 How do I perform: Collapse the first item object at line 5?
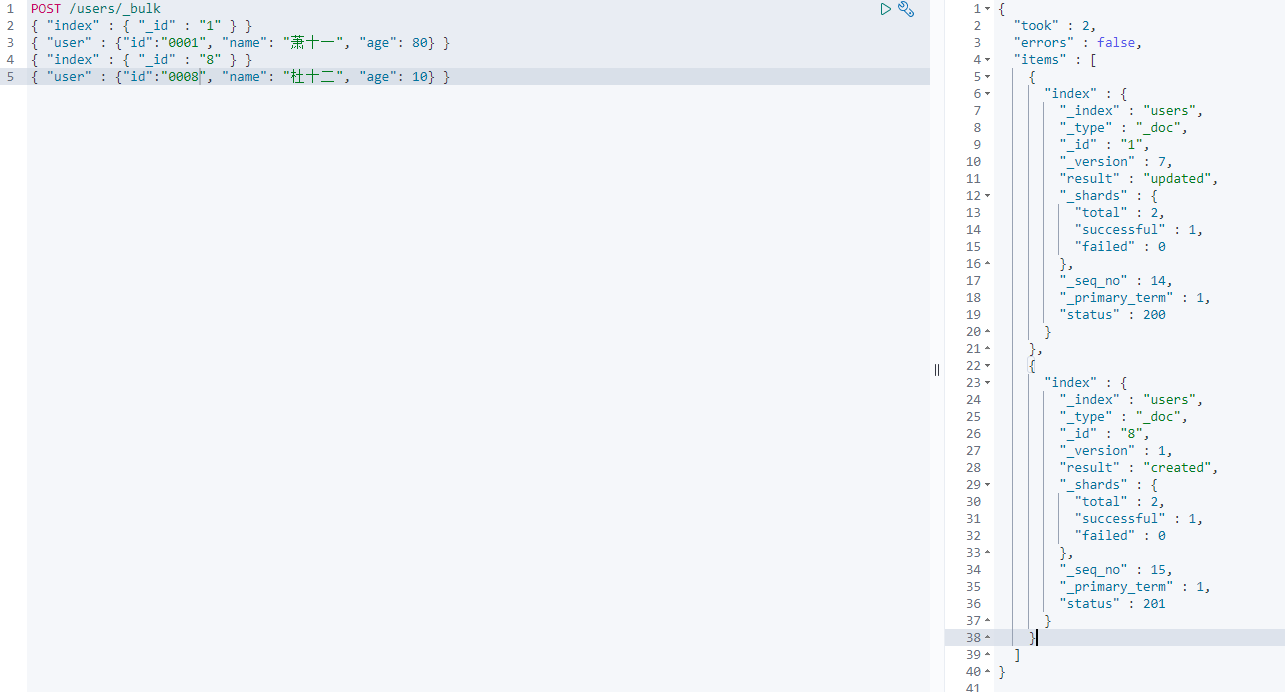coord(988,77)
